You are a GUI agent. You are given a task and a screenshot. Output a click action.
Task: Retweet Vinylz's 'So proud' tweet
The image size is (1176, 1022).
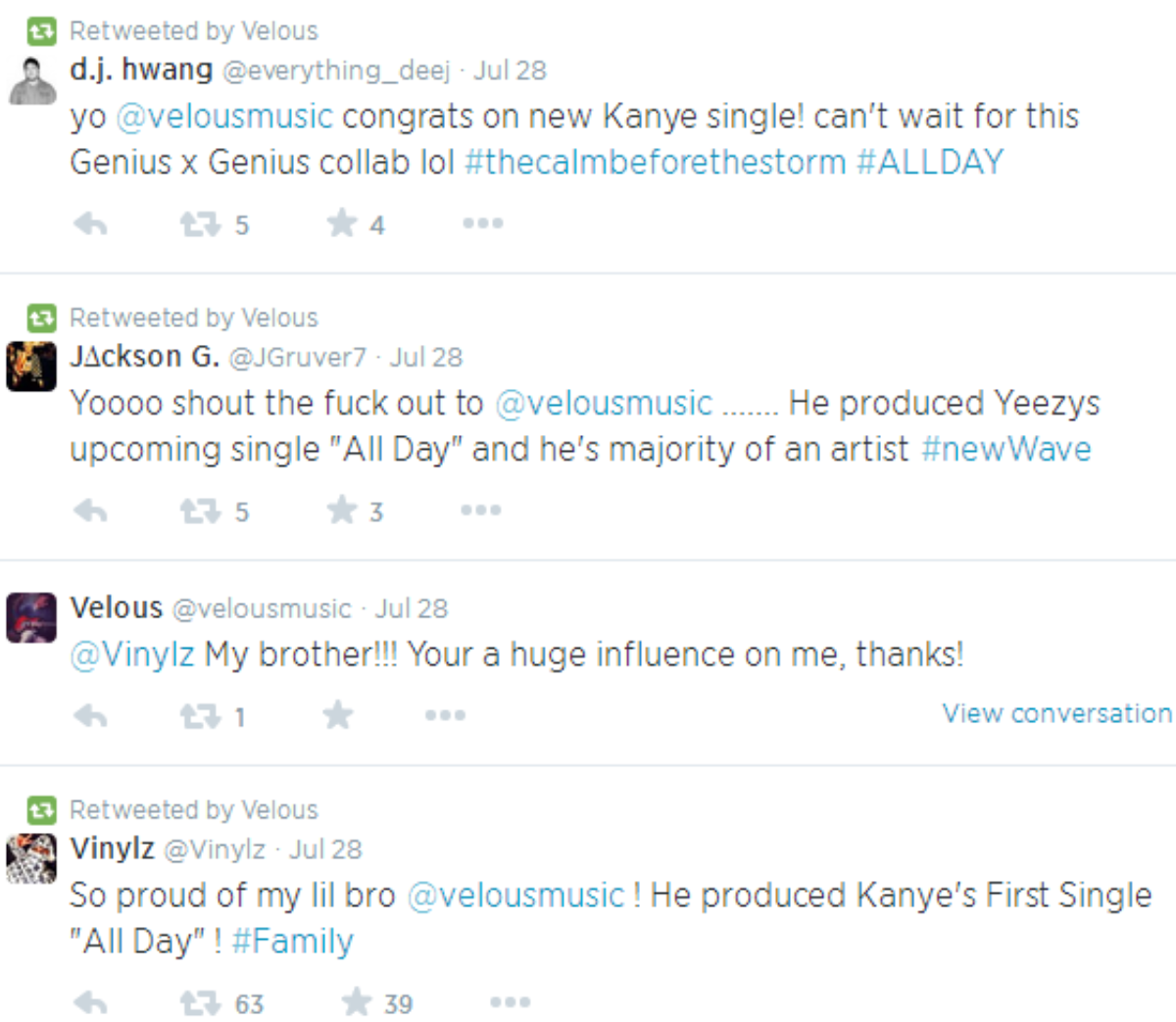click(200, 1002)
